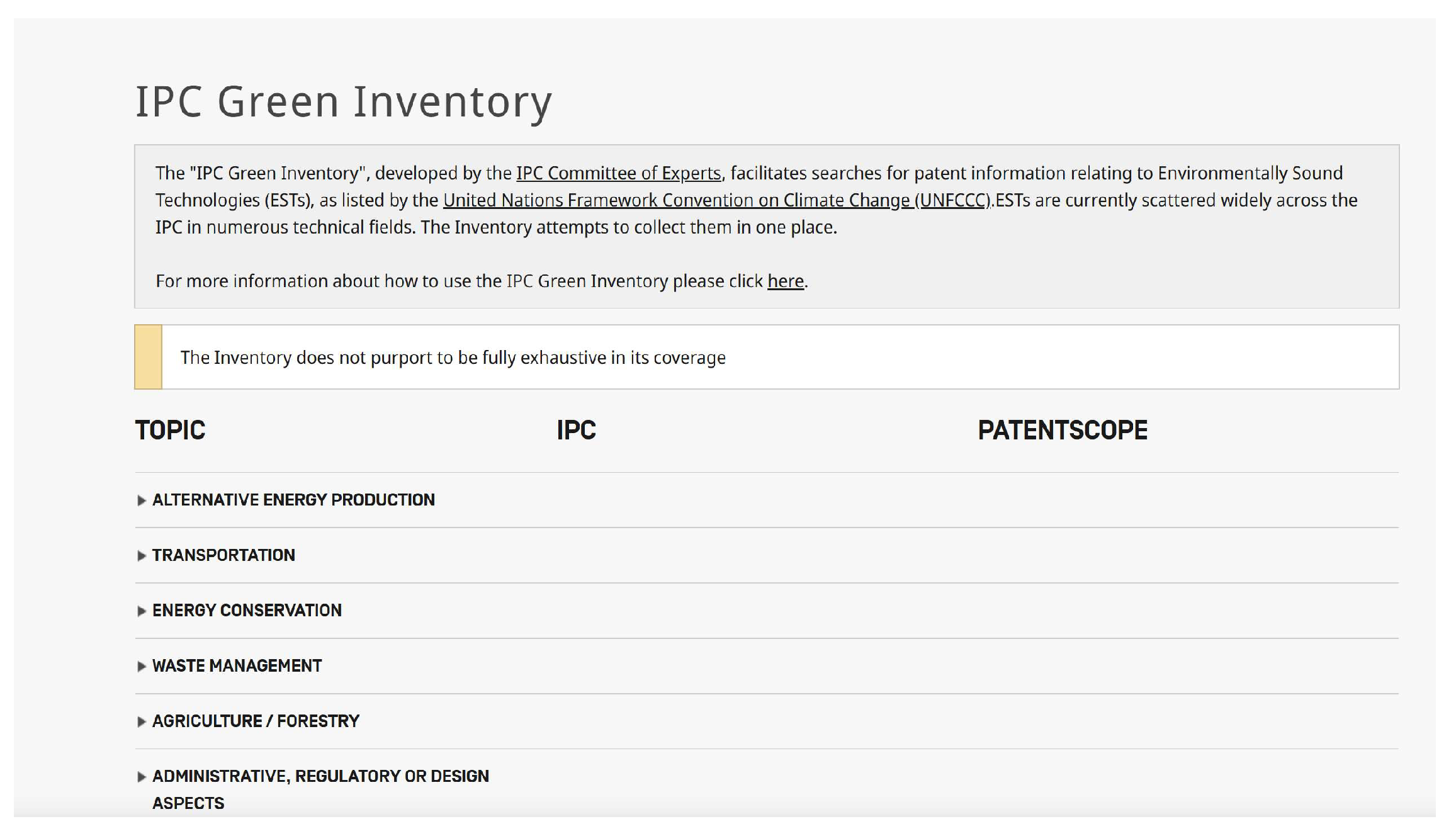Expand the Transportation disclosure arrow
The image size is (1456, 836).
pos(142,556)
